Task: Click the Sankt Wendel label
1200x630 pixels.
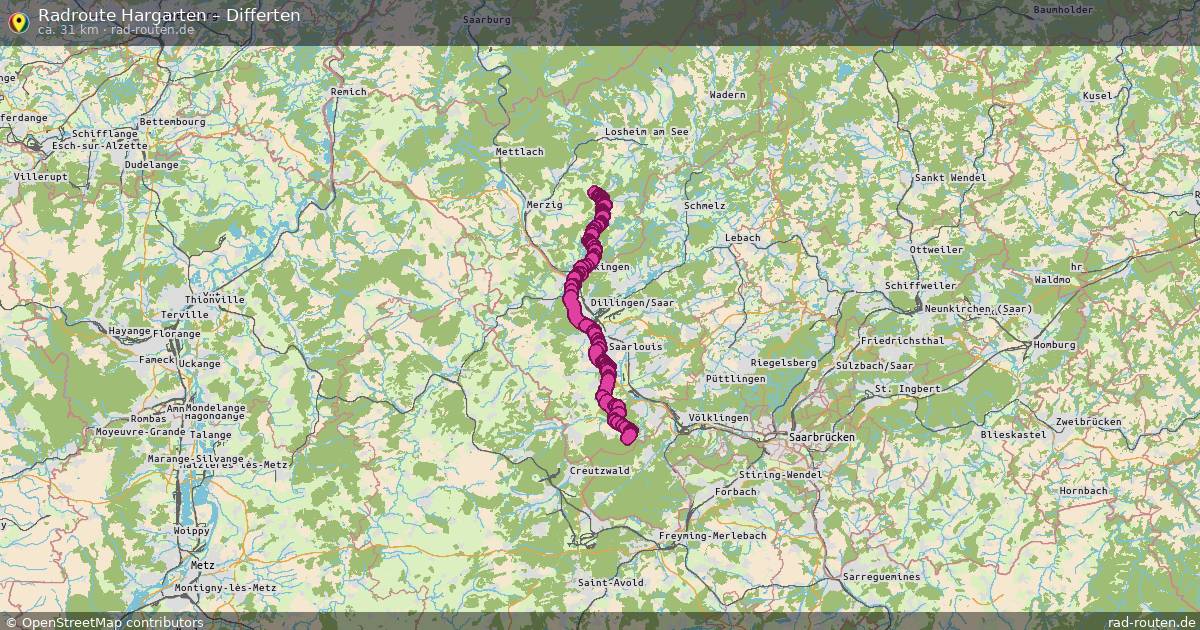Action: 950,177
